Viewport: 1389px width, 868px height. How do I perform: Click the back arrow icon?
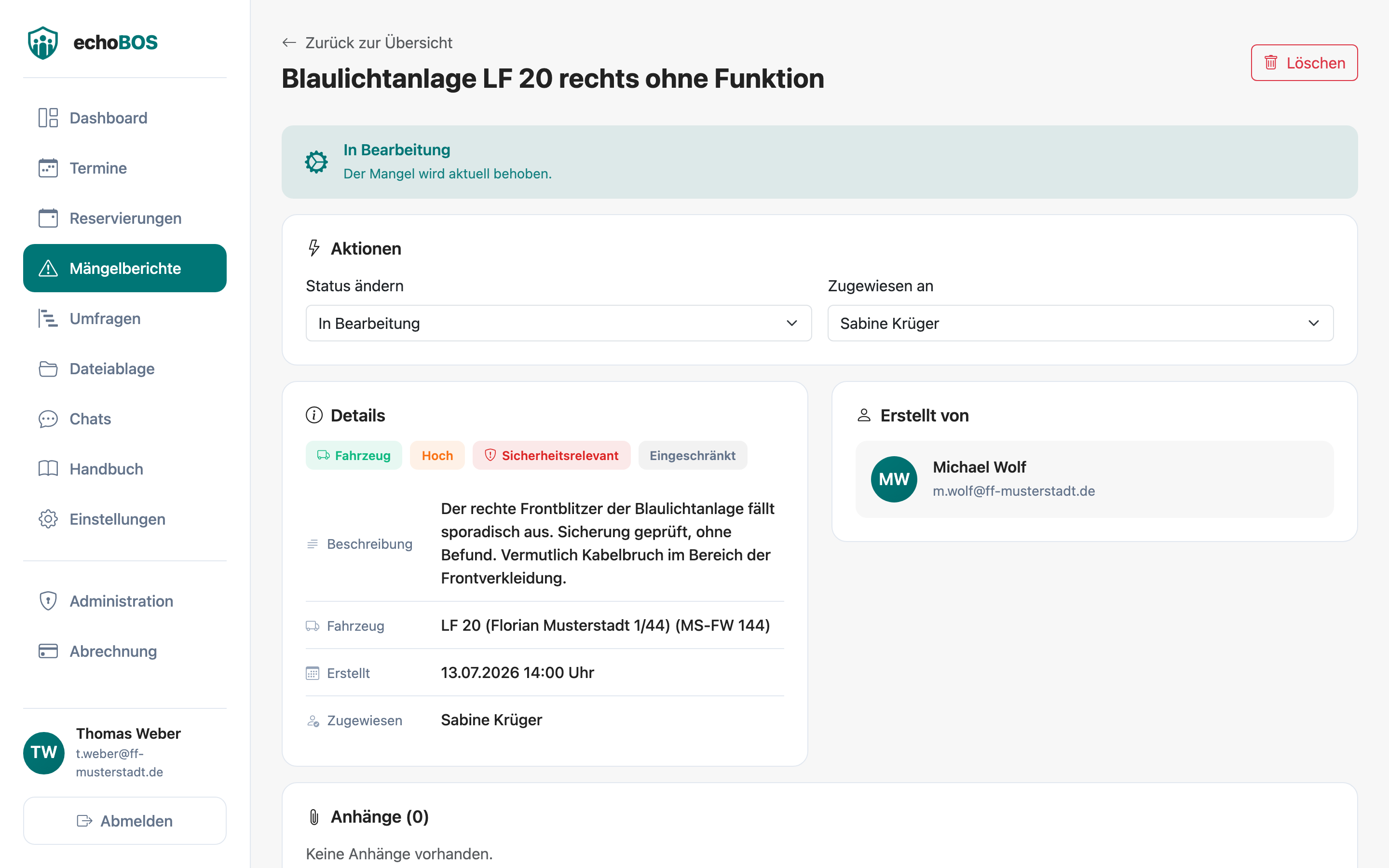point(289,42)
